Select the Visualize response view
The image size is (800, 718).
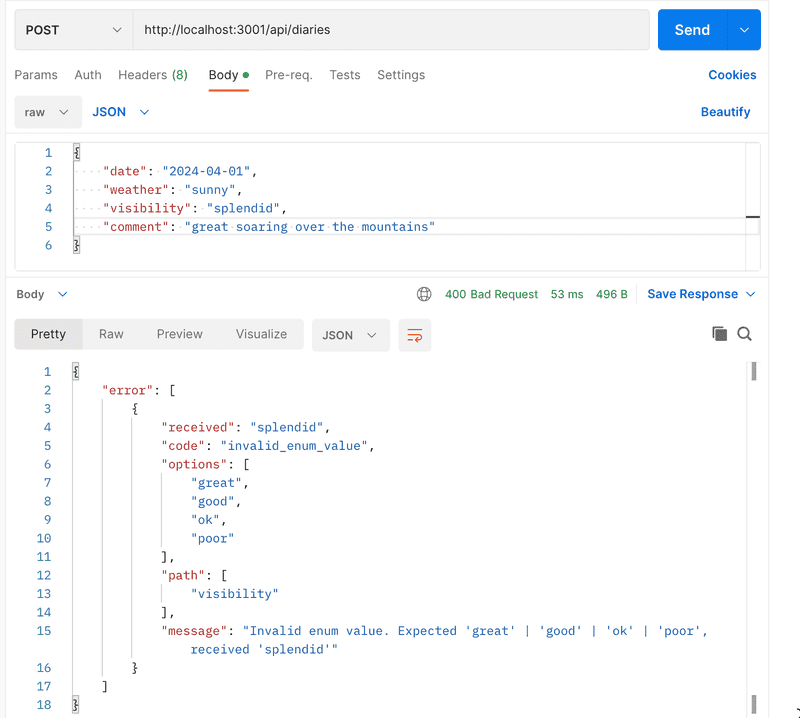[261, 334]
